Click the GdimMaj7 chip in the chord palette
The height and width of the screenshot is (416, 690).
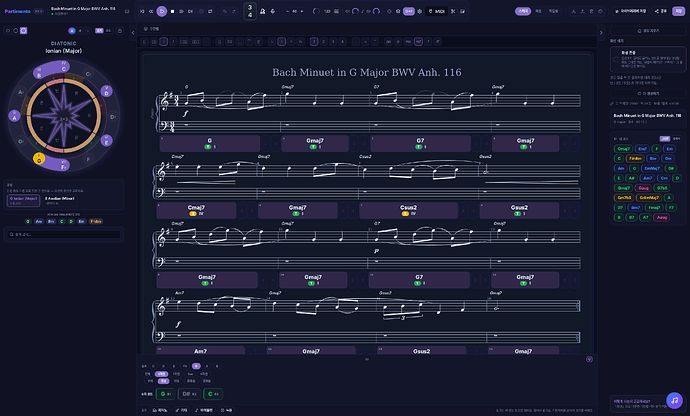pyautogui.click(x=649, y=198)
